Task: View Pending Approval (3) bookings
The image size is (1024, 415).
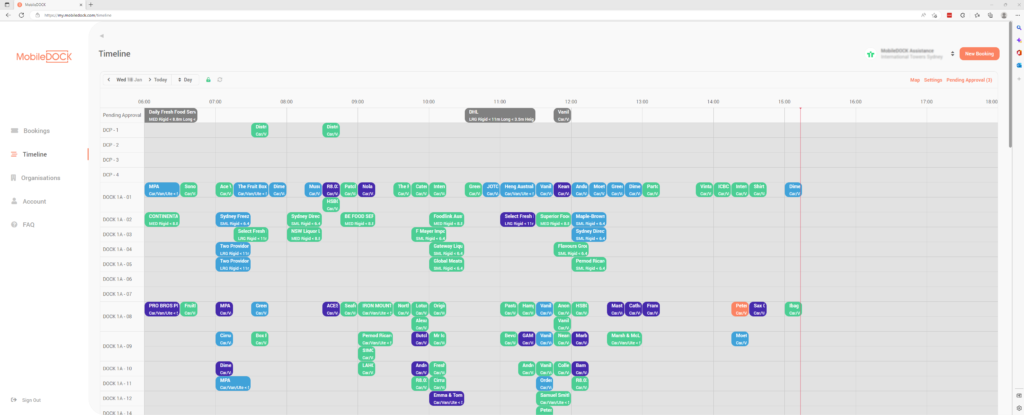Action: [969, 80]
